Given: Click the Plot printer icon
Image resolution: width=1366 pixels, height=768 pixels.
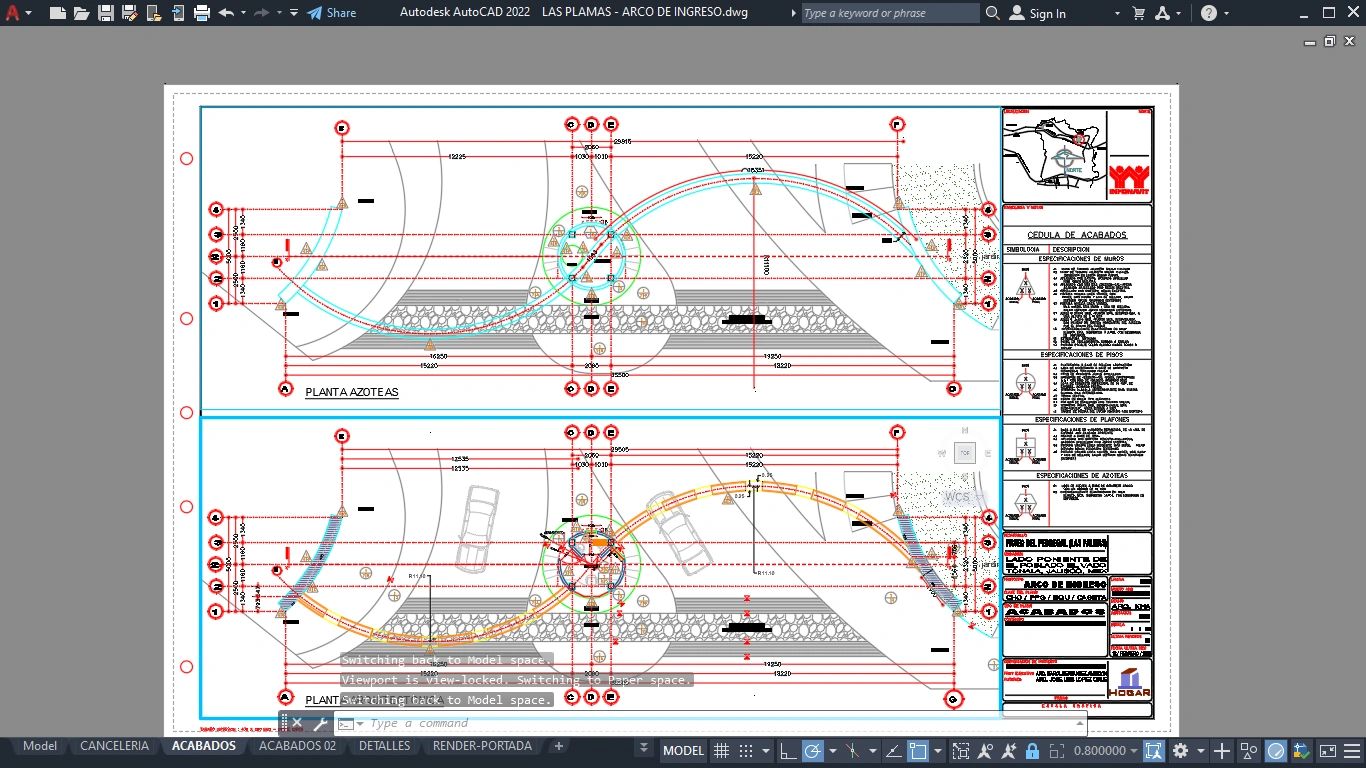Looking at the screenshot, I should click(x=201, y=13).
